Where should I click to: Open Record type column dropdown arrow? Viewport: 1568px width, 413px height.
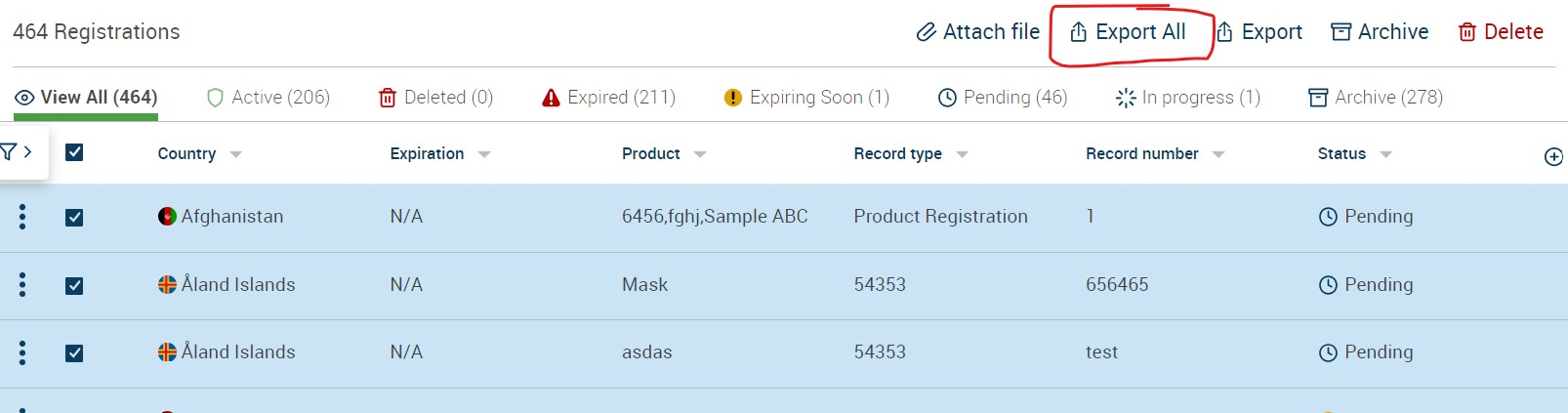click(962, 154)
